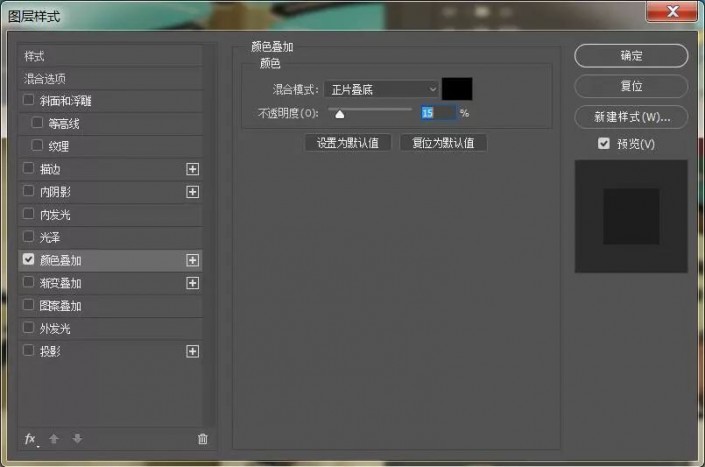Select the 内阴影 row label
The width and height of the screenshot is (705, 467).
tap(55, 192)
